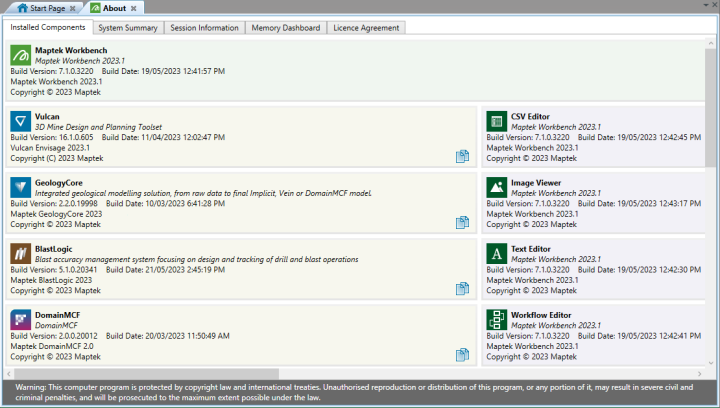Click BlastLogic Build Version 5.1.0.20341 text

click(54, 269)
